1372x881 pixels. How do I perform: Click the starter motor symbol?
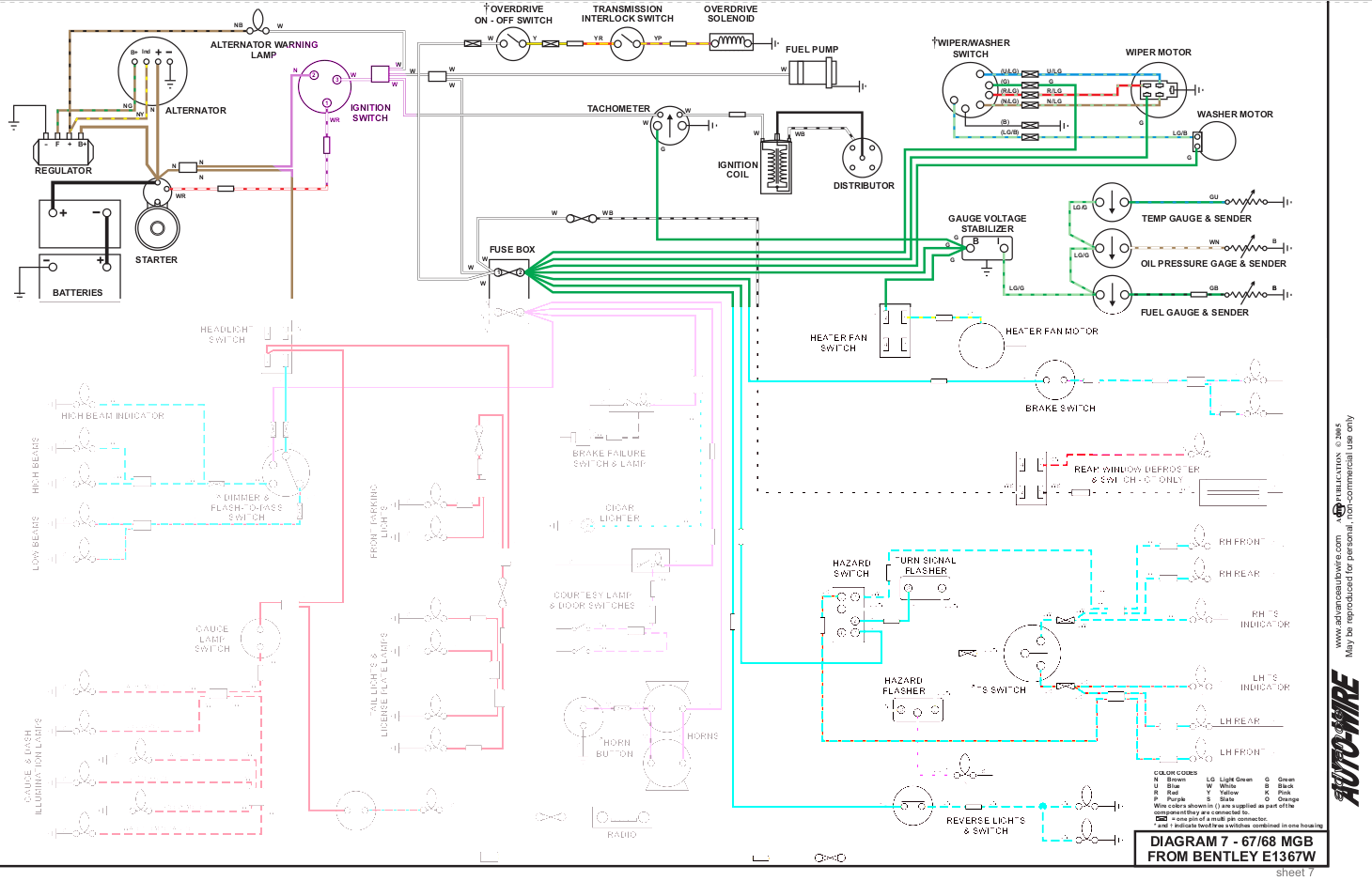[157, 228]
